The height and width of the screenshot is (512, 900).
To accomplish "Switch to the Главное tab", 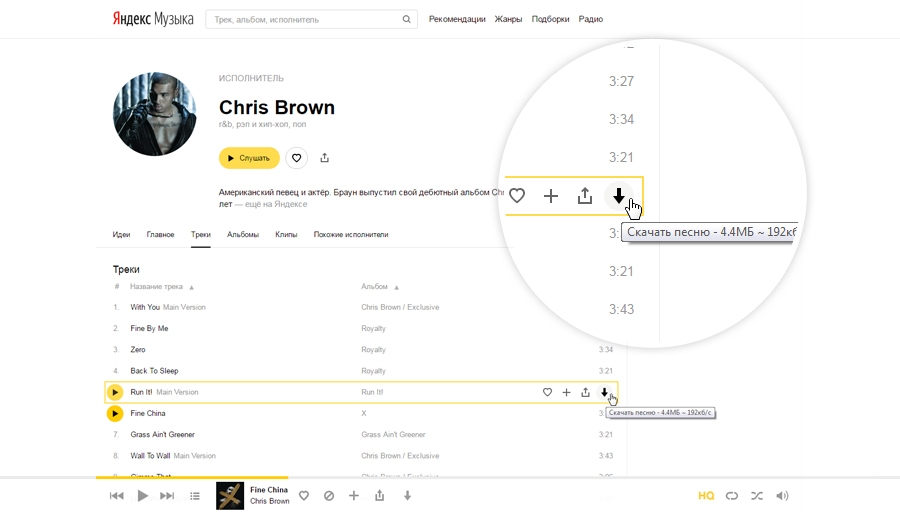I will click(160, 234).
